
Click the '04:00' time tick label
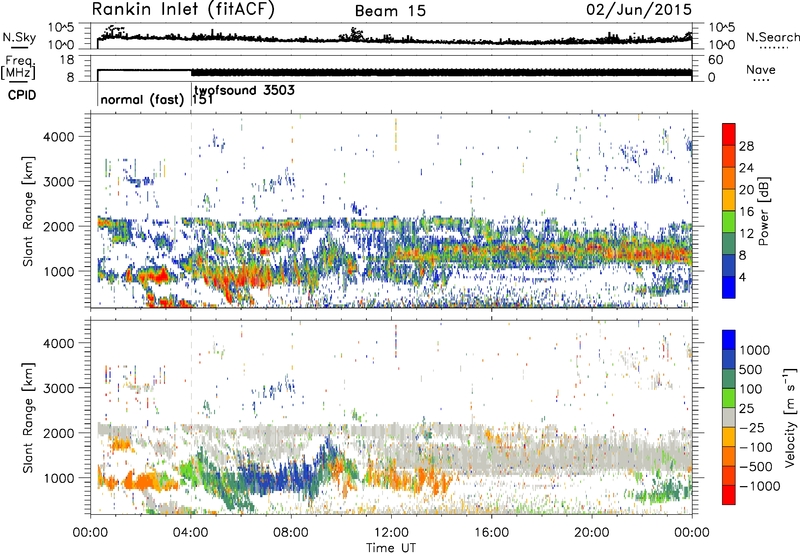(190, 533)
